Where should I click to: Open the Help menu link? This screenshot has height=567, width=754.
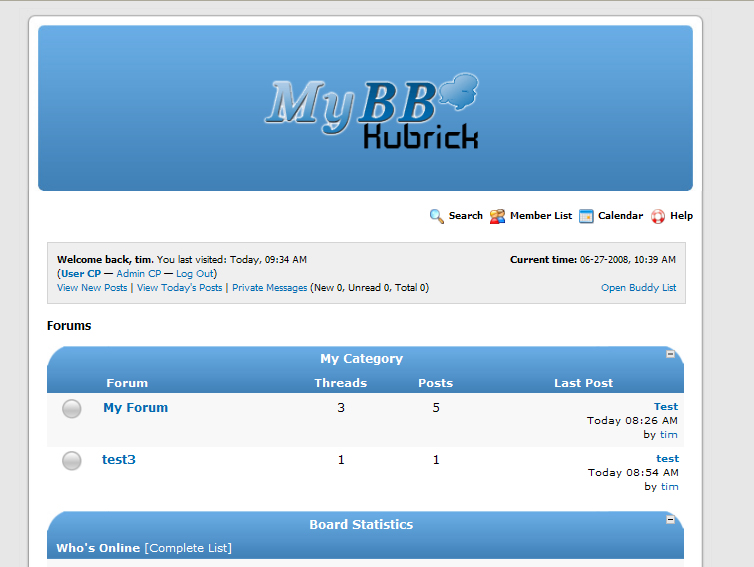click(681, 215)
